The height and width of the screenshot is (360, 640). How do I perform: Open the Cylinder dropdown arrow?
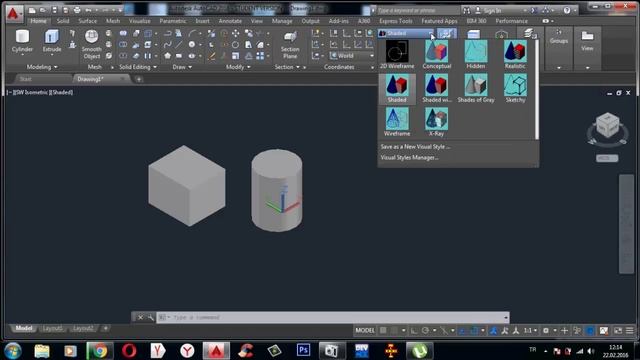(22, 55)
